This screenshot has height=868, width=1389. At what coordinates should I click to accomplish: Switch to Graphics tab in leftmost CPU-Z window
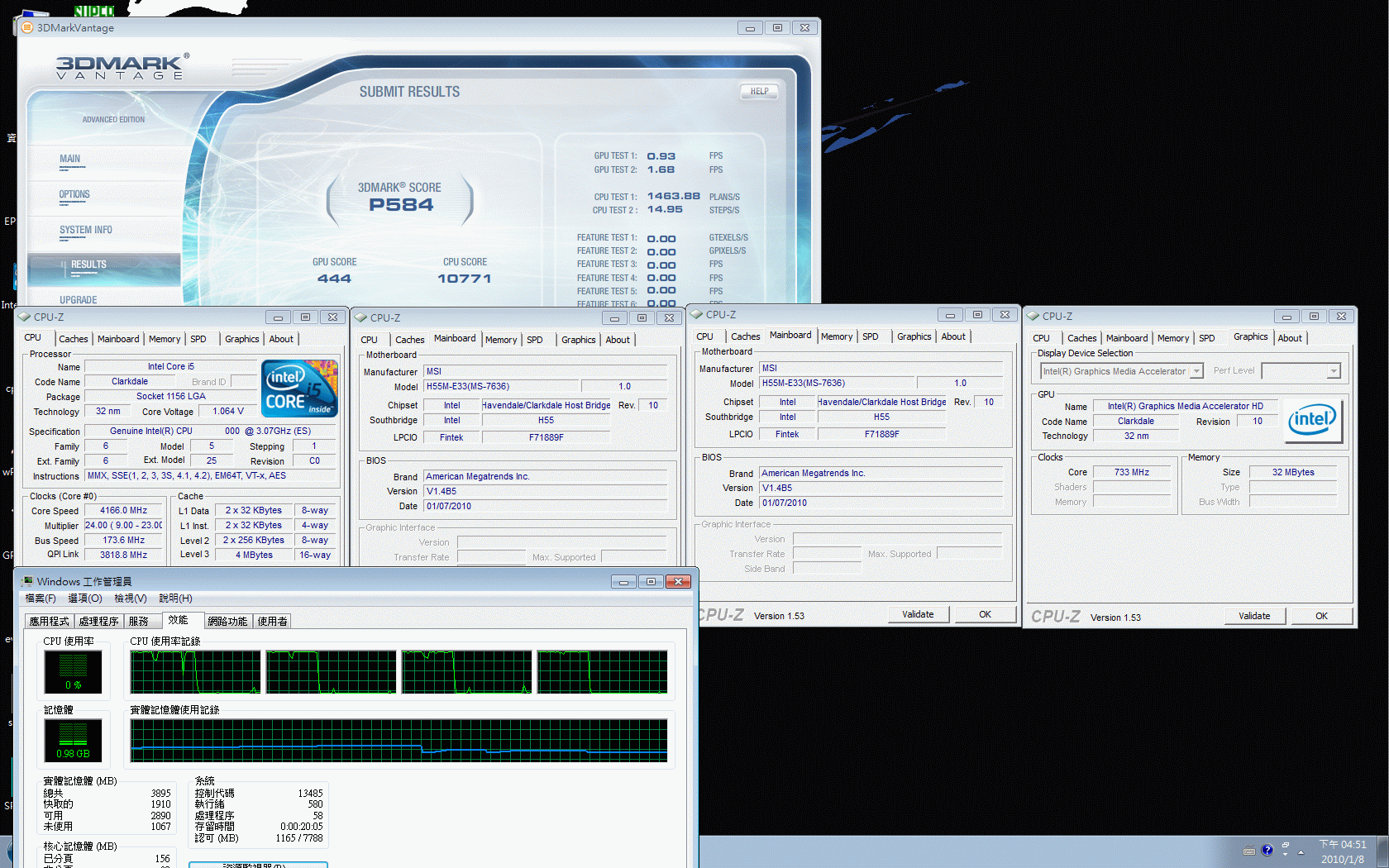(x=241, y=339)
